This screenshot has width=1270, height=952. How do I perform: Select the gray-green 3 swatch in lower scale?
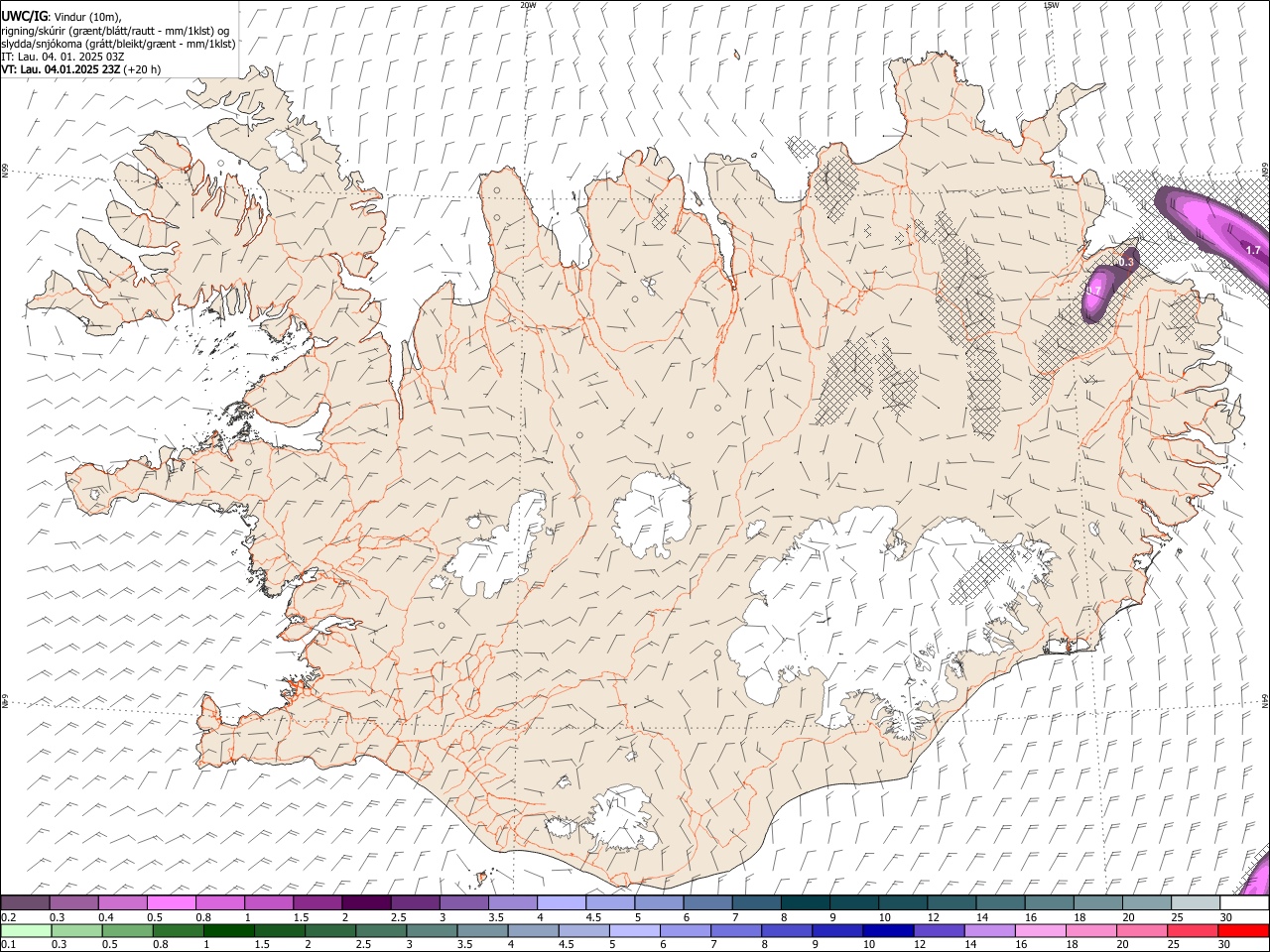(x=432, y=930)
